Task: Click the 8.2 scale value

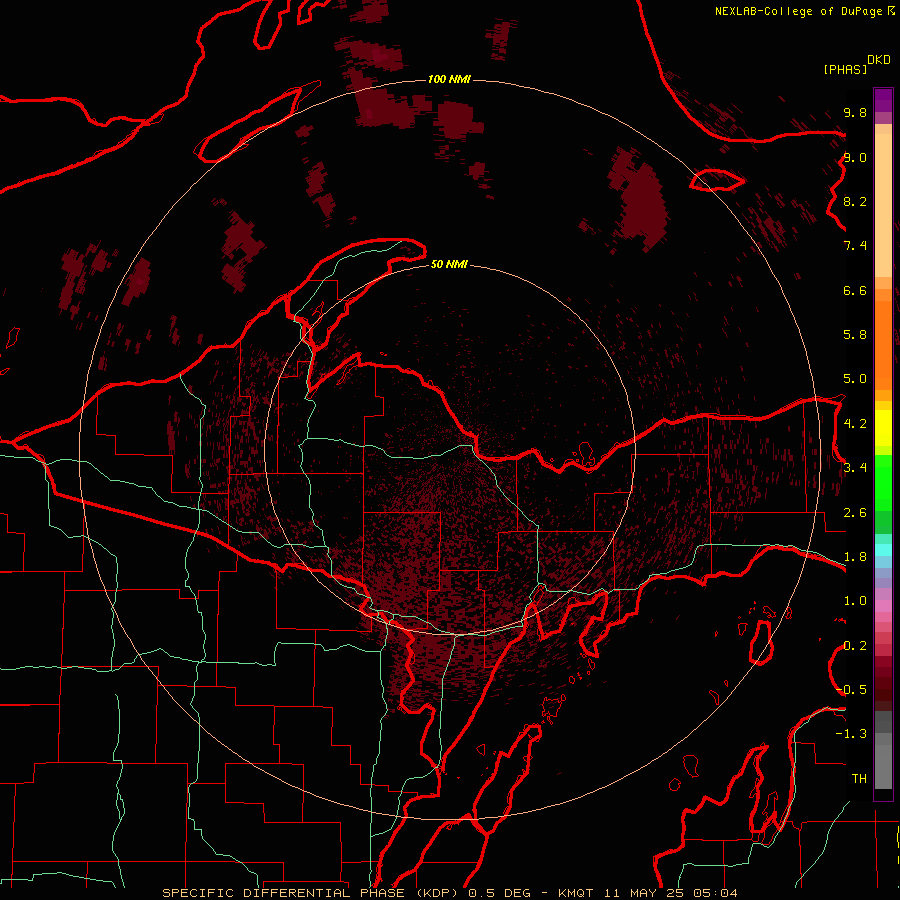Action: [855, 201]
